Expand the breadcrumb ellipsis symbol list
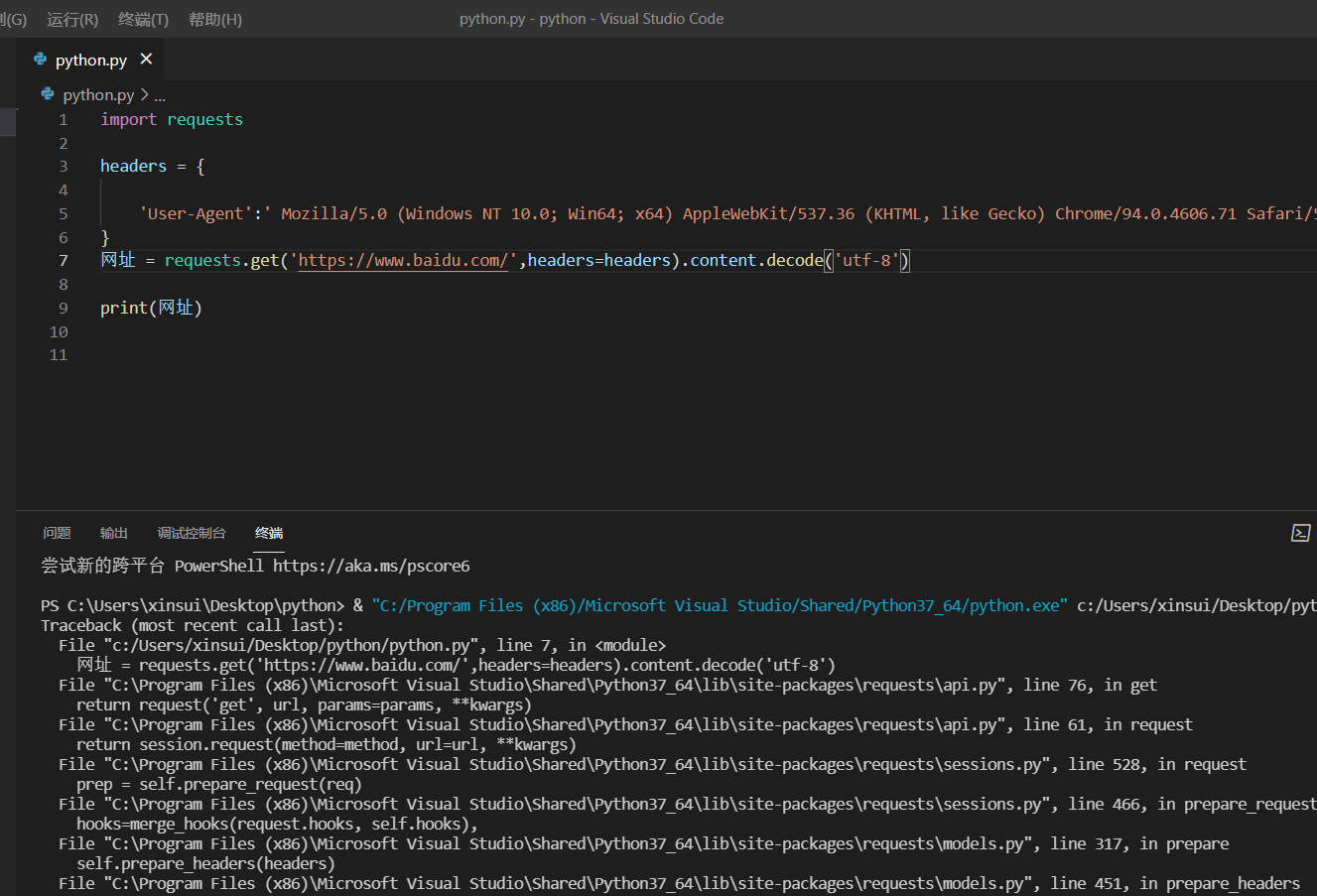 click(160, 95)
